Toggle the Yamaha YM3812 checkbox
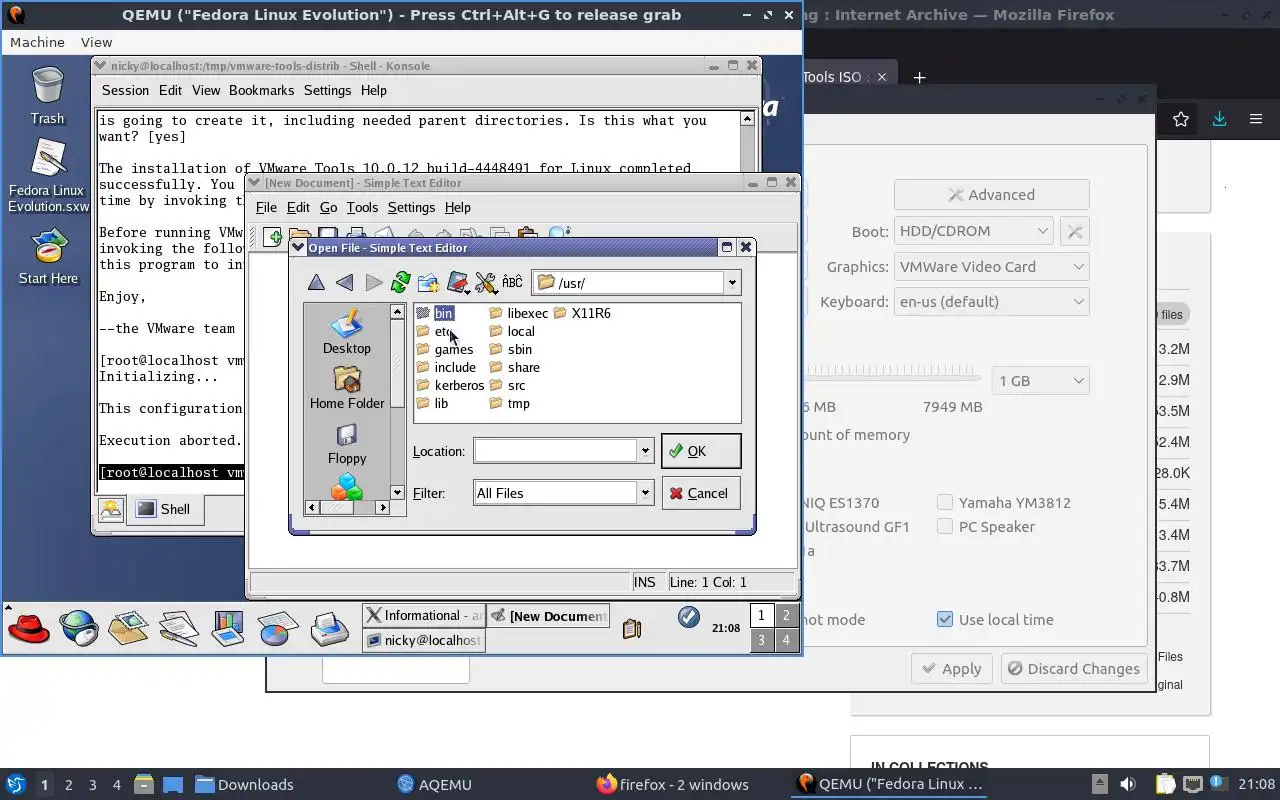1280x800 pixels. click(945, 502)
